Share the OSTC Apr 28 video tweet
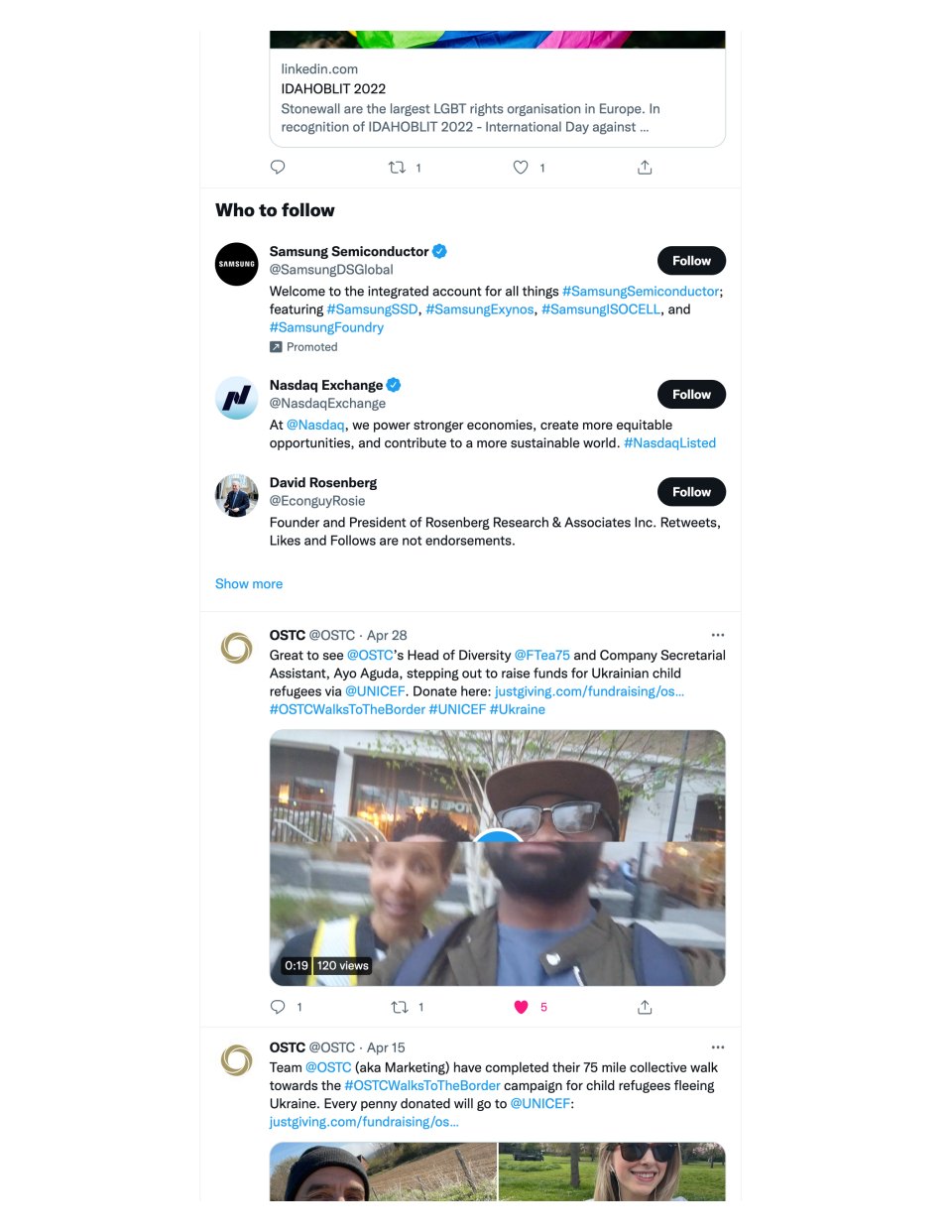 coord(645,1007)
